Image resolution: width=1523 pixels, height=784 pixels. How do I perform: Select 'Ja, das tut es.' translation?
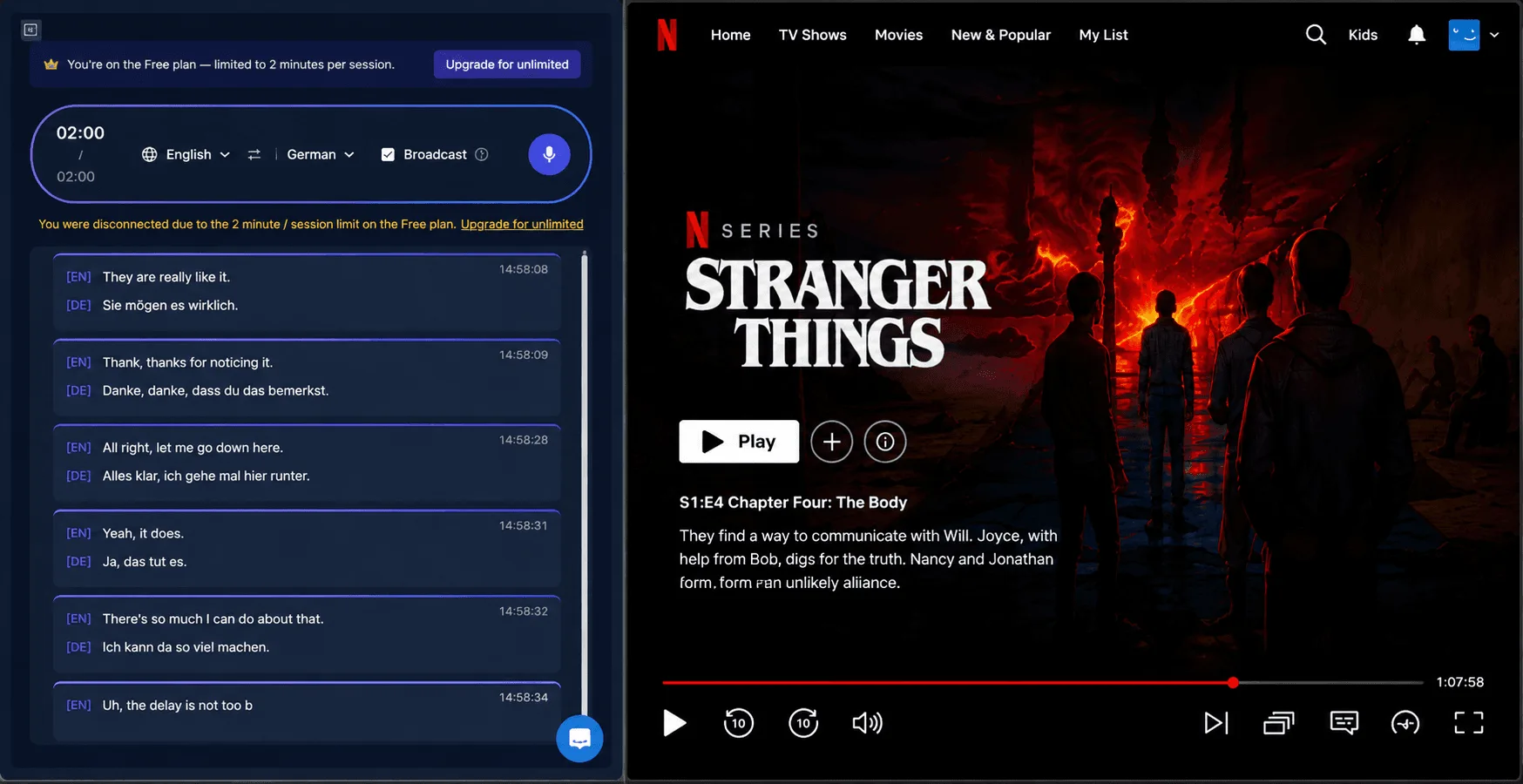[145, 561]
